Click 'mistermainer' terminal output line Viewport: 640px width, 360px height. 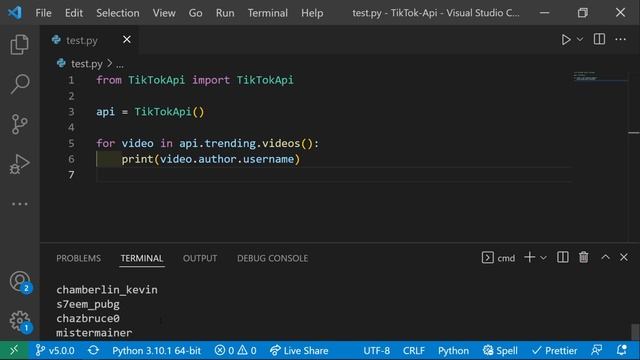click(94, 333)
